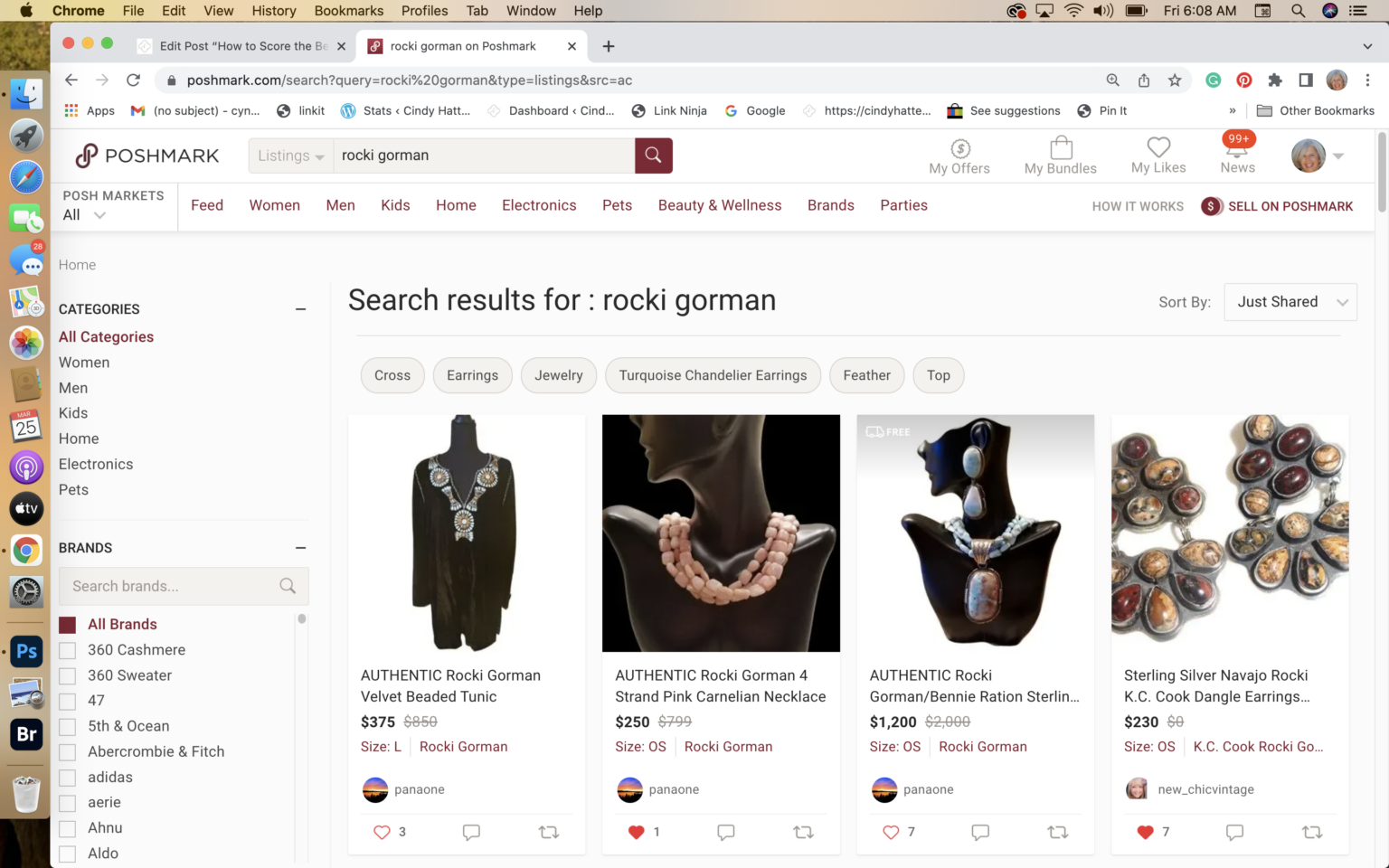The width and height of the screenshot is (1389, 868).
Task: Open the Pink Carnelian Necklace thumbnail
Action: coord(721,533)
